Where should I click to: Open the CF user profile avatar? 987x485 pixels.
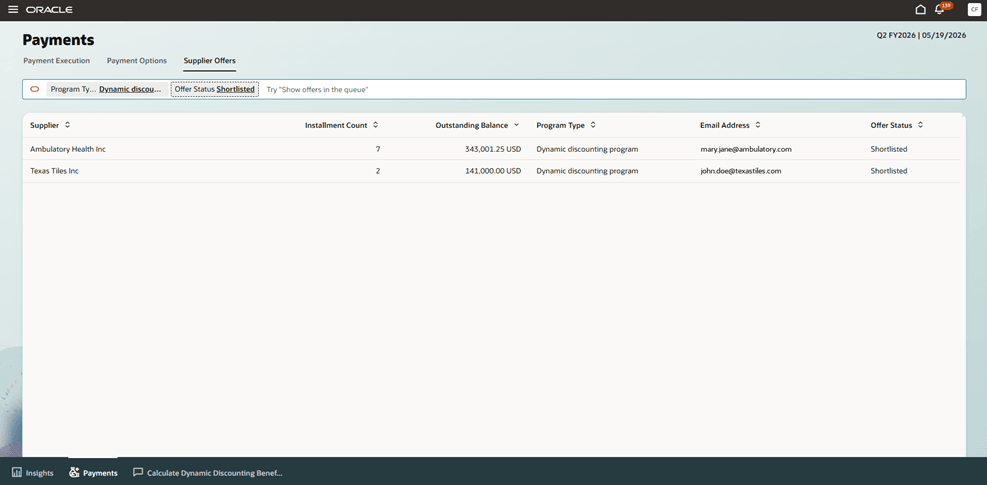(x=973, y=9)
